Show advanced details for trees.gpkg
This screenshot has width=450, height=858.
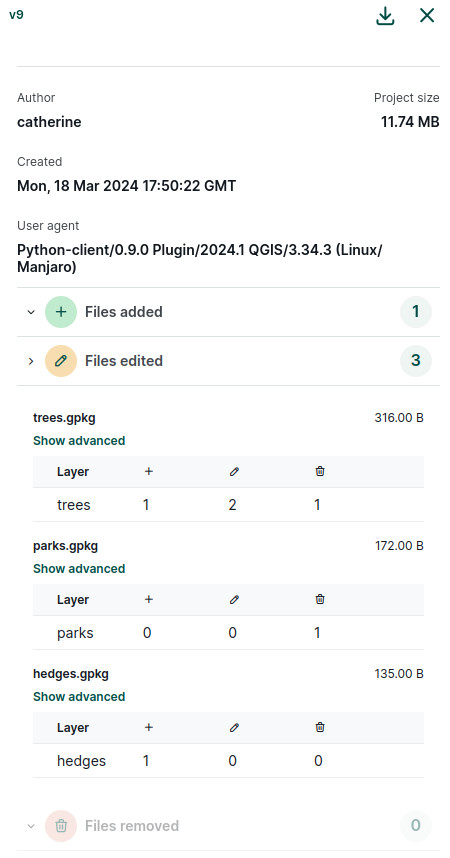[79, 440]
